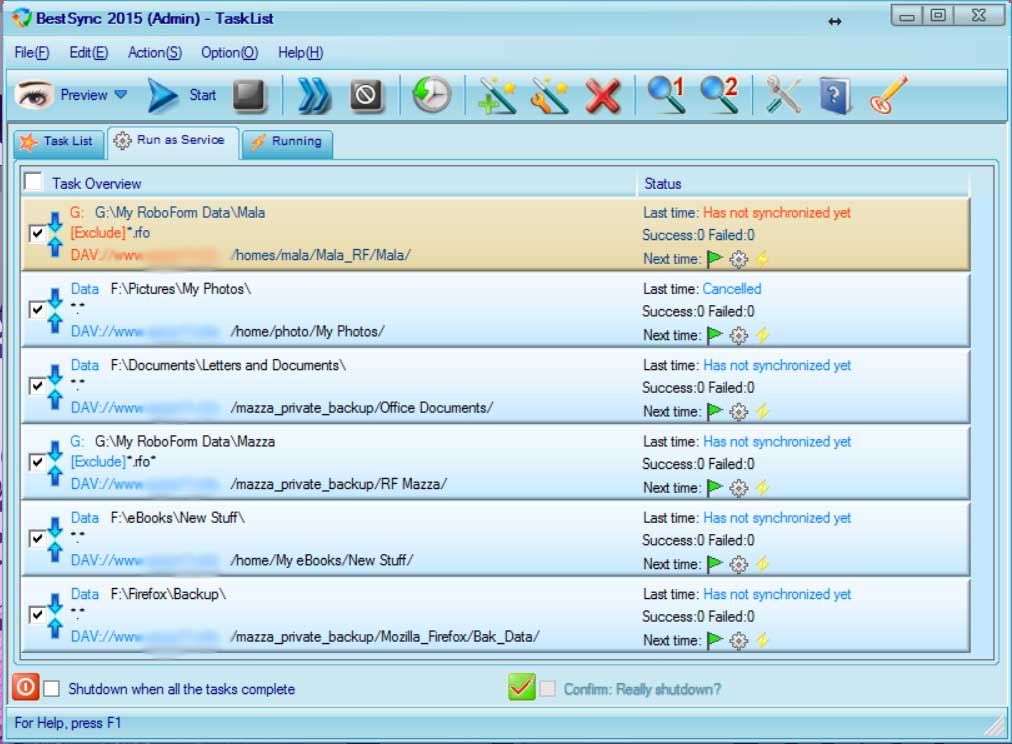The height and width of the screenshot is (744, 1012).
Task: Click green flag in Firefox Backup row
Action: (714, 640)
